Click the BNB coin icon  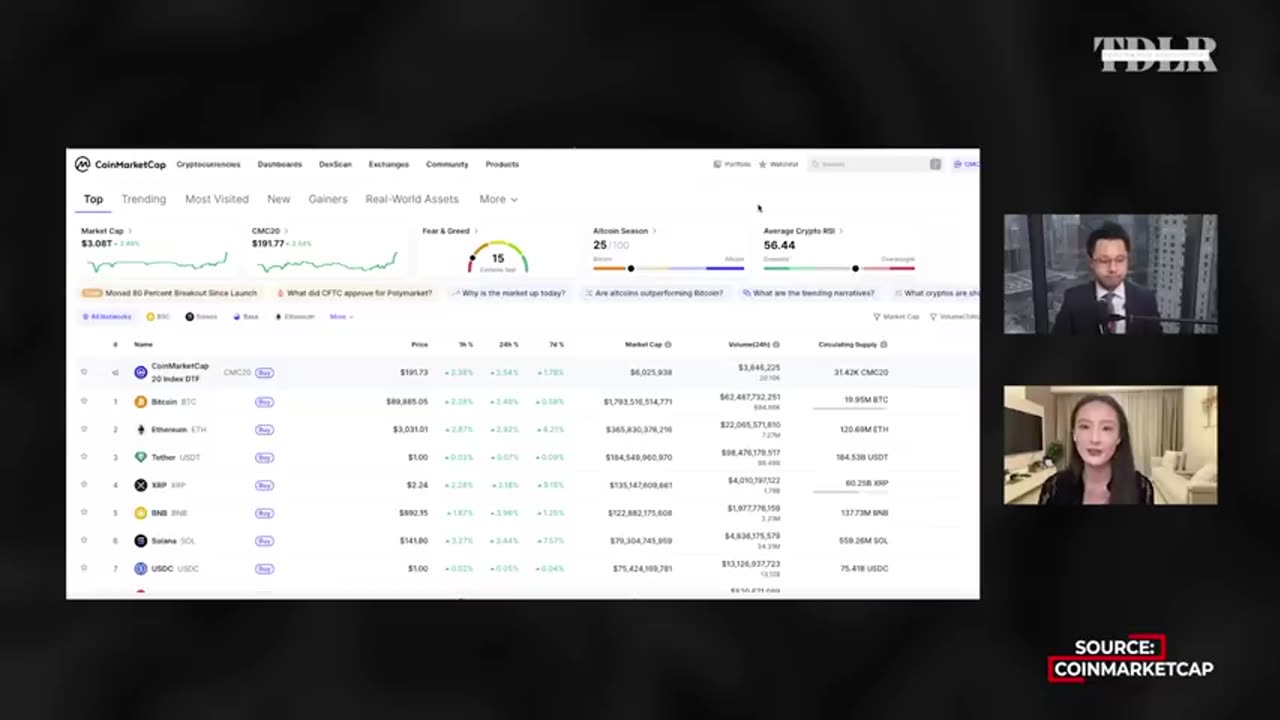pyautogui.click(x=141, y=513)
